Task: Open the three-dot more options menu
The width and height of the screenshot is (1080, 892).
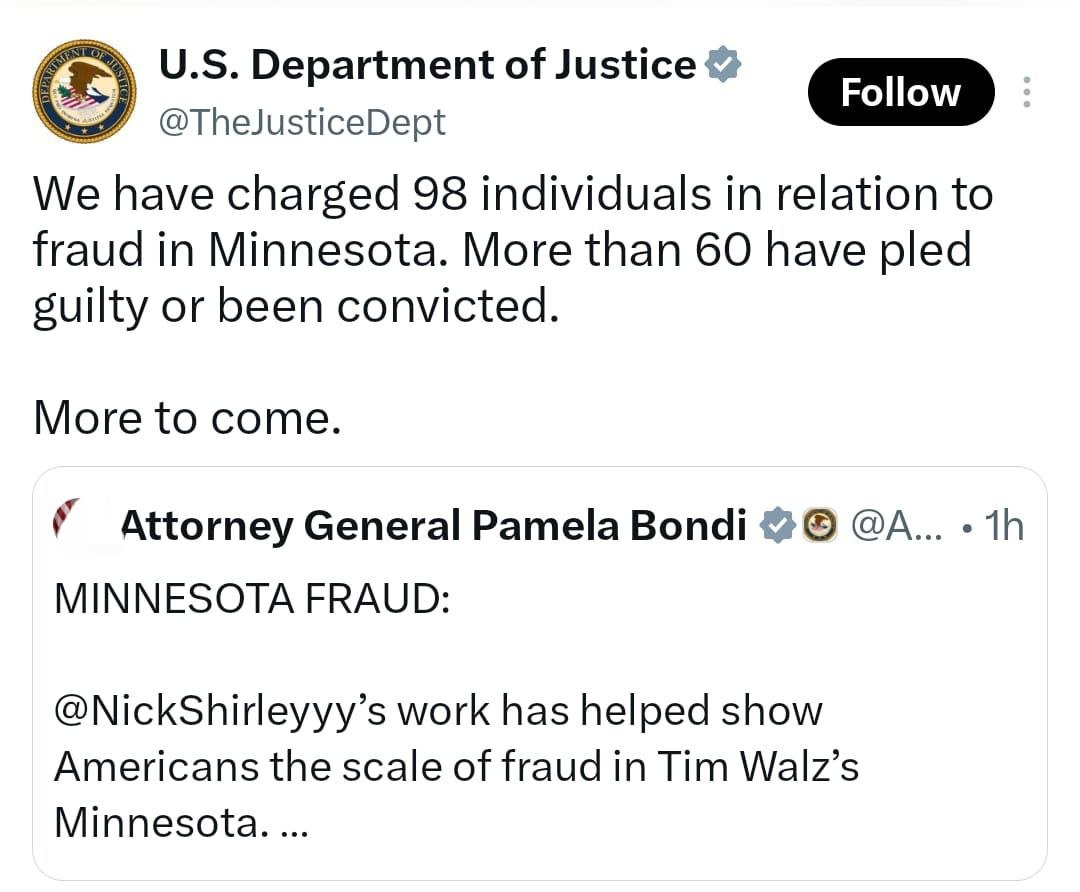Action: [1025, 93]
